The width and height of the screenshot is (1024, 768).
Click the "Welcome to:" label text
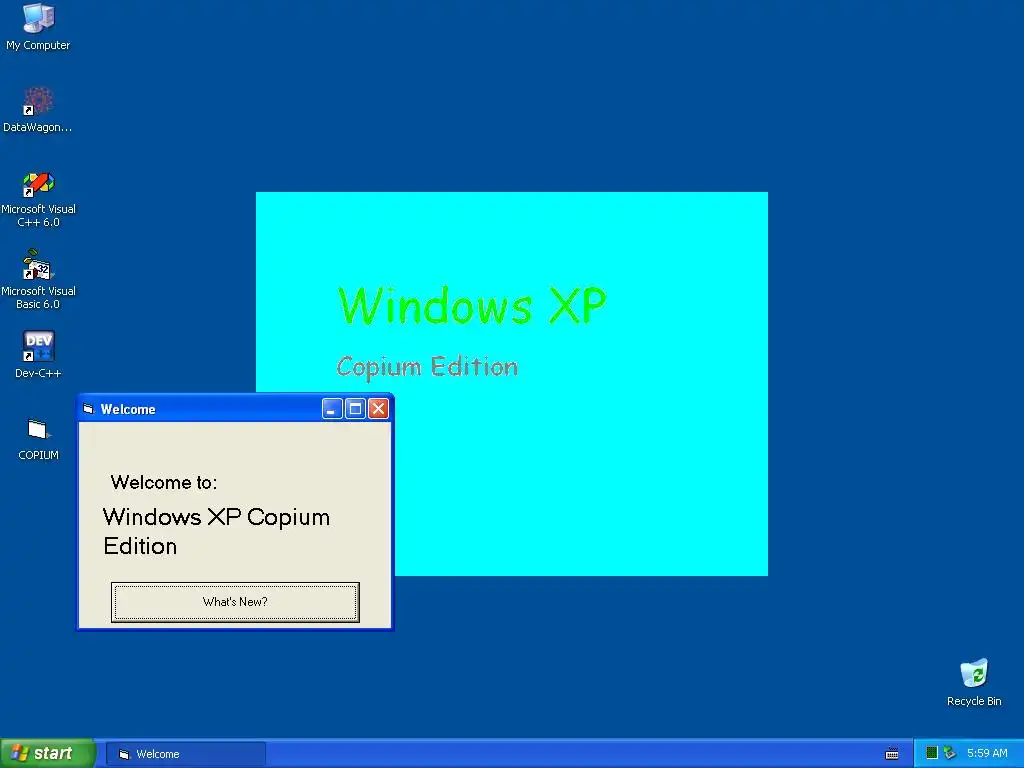coord(163,483)
